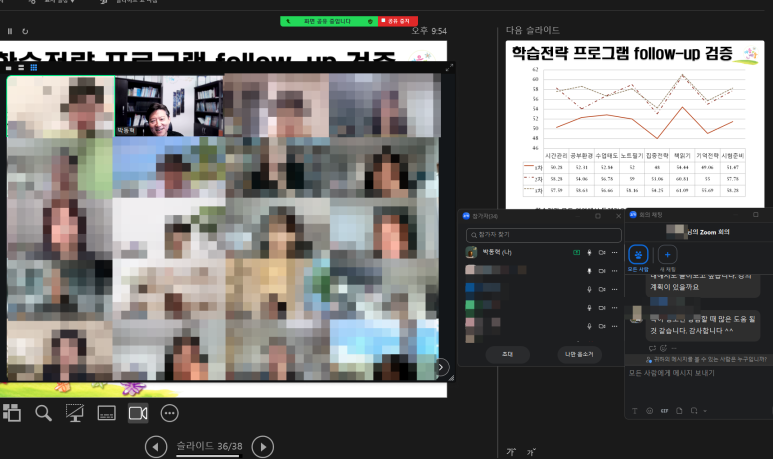
Task: Open more options for second participant
Action: point(615,271)
